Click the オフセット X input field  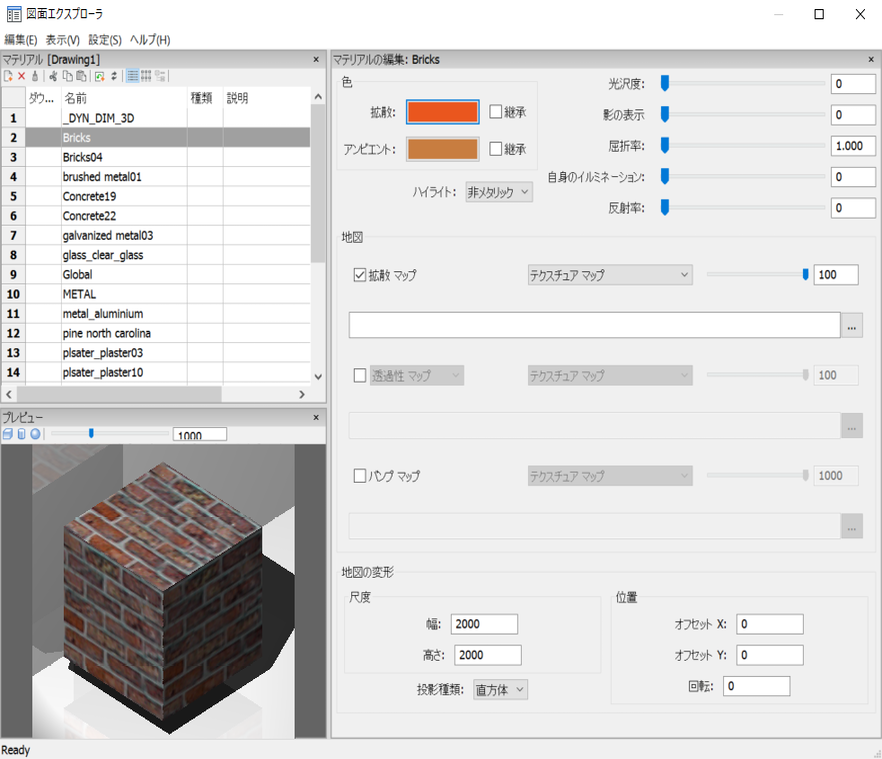[770, 624]
